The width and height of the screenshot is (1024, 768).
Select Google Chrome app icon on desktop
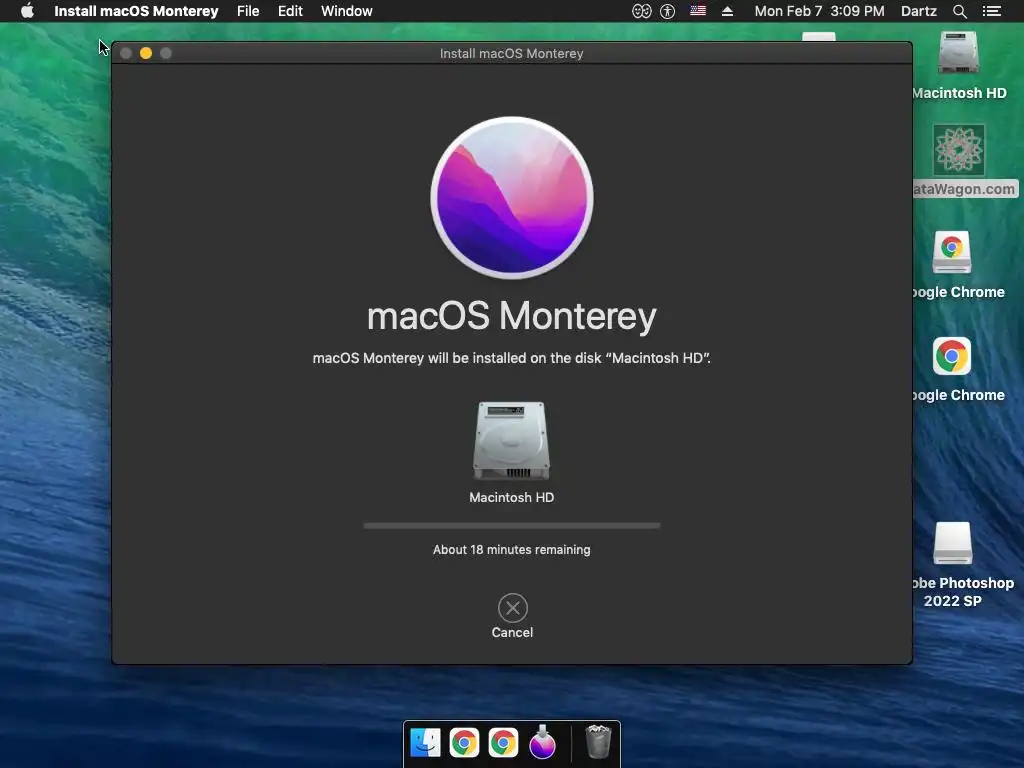[952, 356]
